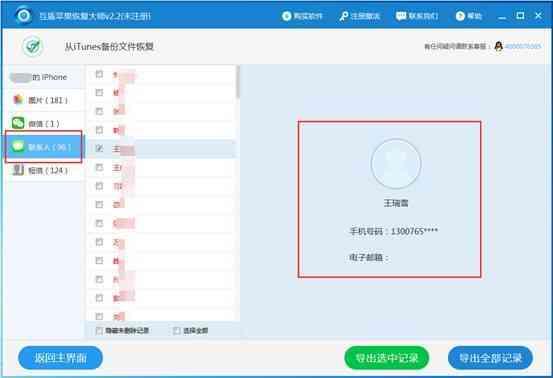Click the 照片 photos icon in sidebar
The height and width of the screenshot is (378, 553).
click(x=18, y=100)
